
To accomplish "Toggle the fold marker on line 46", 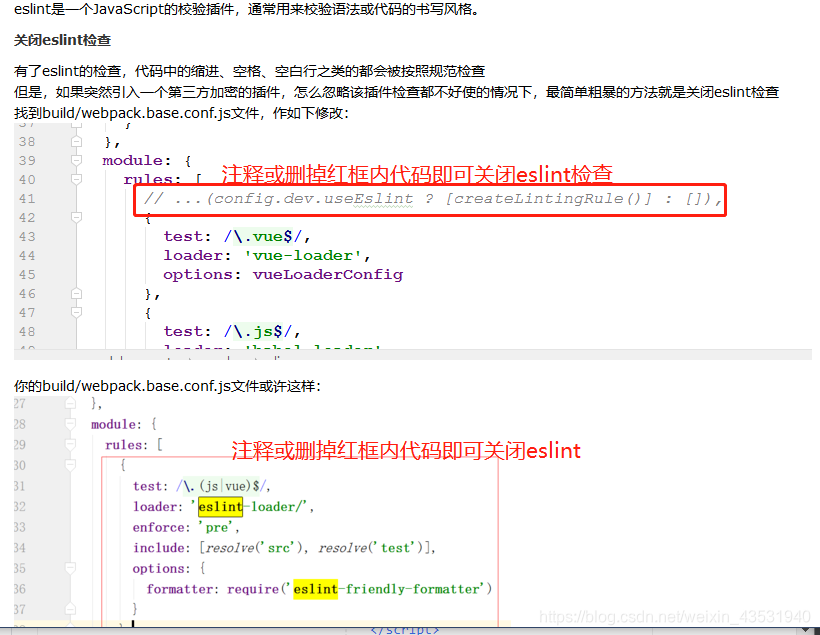I will (76, 293).
